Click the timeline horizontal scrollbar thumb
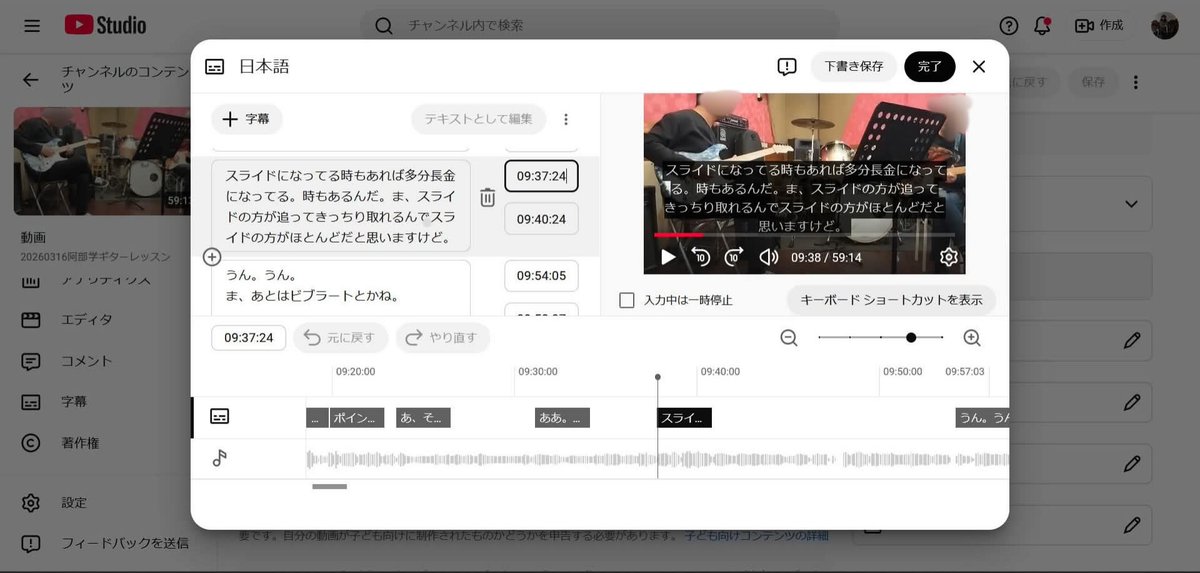This screenshot has height=573, width=1200. pyautogui.click(x=330, y=487)
